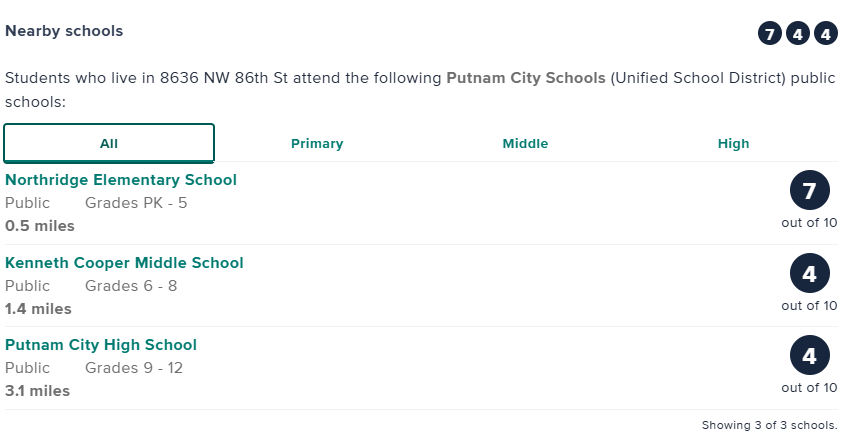Viewport: 845px width, 438px height.
Task: Click Kenneth Cooper Middle School's 4 rating circle
Action: (809, 273)
